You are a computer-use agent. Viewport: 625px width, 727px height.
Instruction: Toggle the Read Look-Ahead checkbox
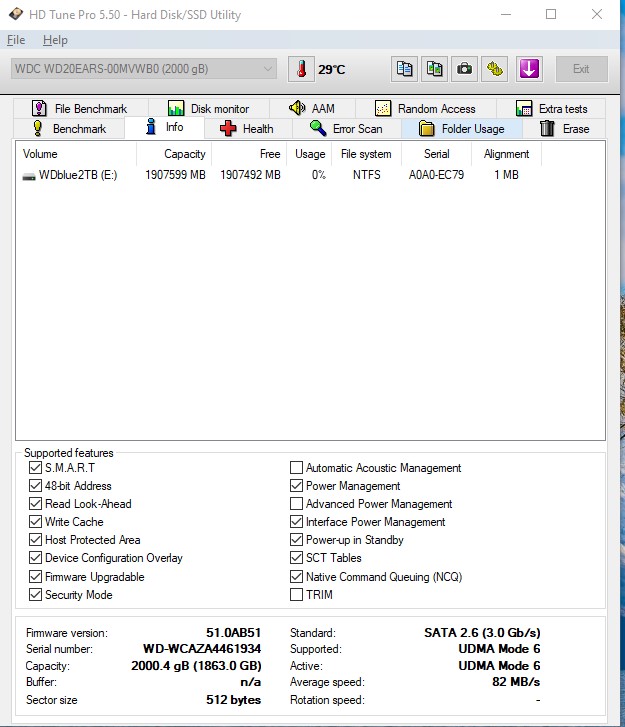(35, 504)
